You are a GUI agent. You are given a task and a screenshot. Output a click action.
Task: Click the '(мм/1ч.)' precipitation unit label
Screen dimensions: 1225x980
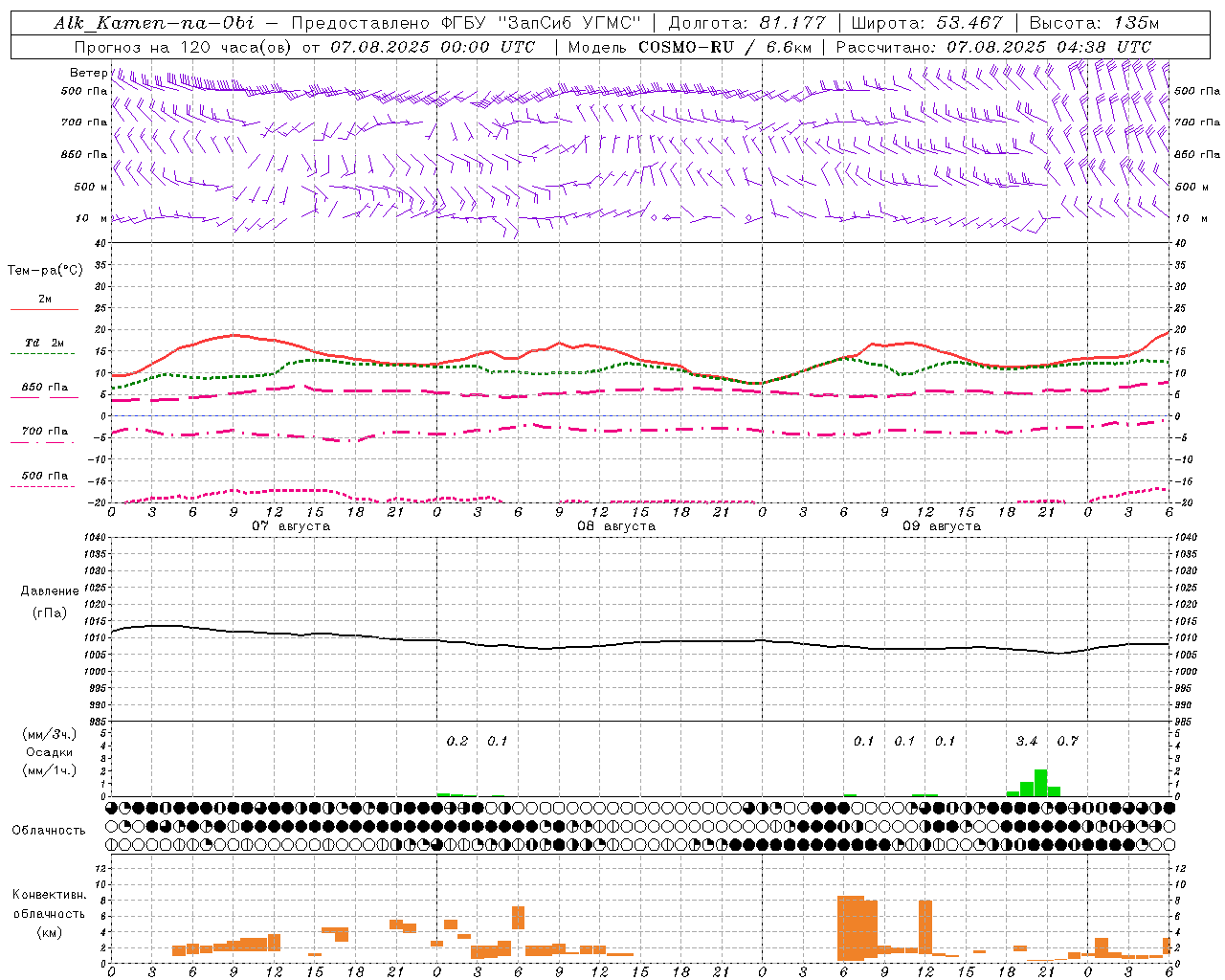click(49, 770)
